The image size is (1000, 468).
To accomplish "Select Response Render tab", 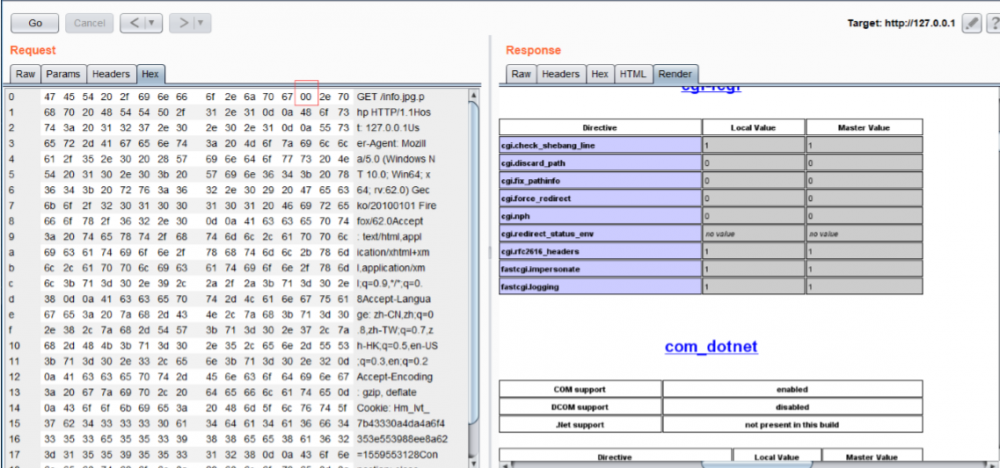I will coord(675,74).
